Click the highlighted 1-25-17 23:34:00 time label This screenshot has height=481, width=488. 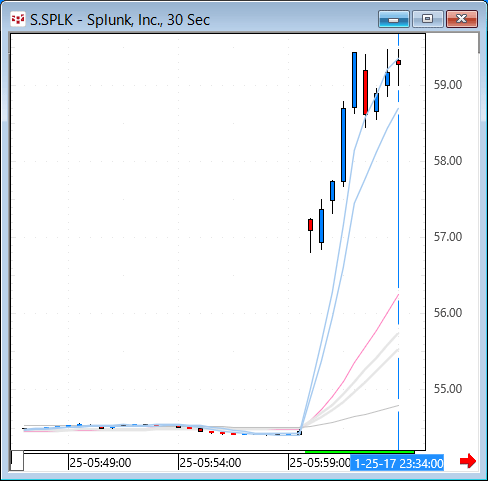point(397,463)
